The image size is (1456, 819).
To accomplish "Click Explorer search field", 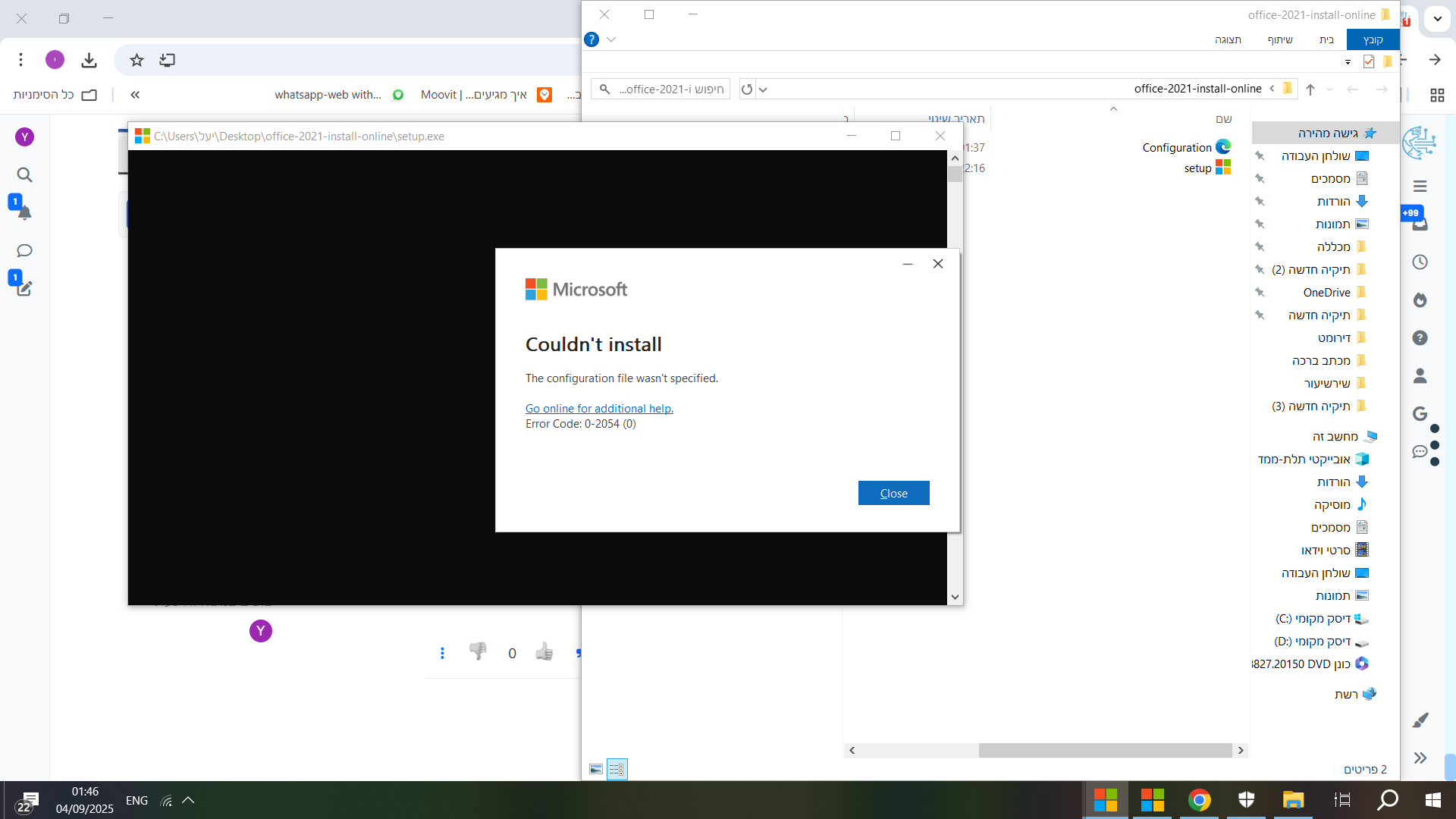I will (x=661, y=89).
